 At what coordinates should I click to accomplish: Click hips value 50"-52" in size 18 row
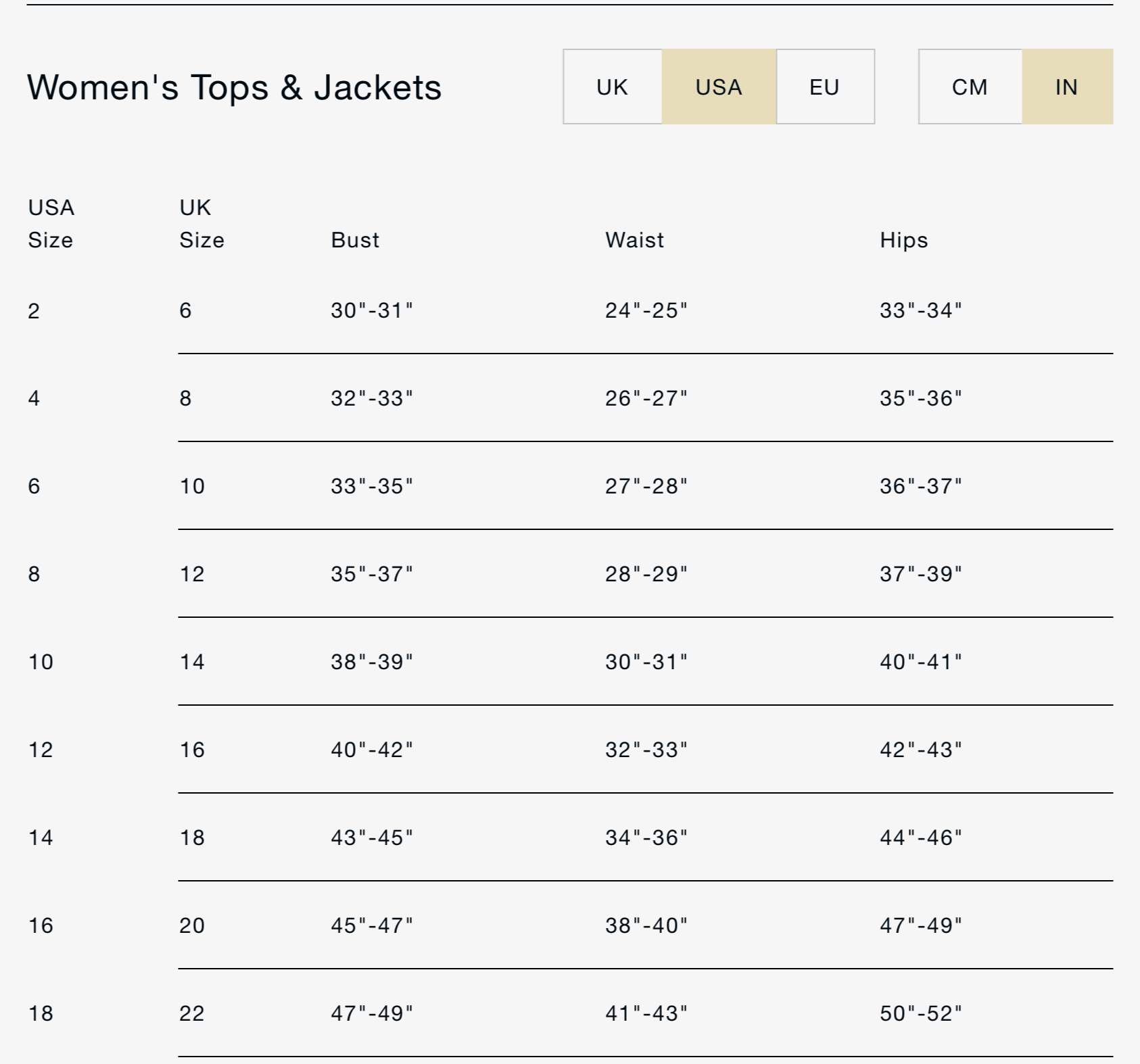pos(920,1013)
